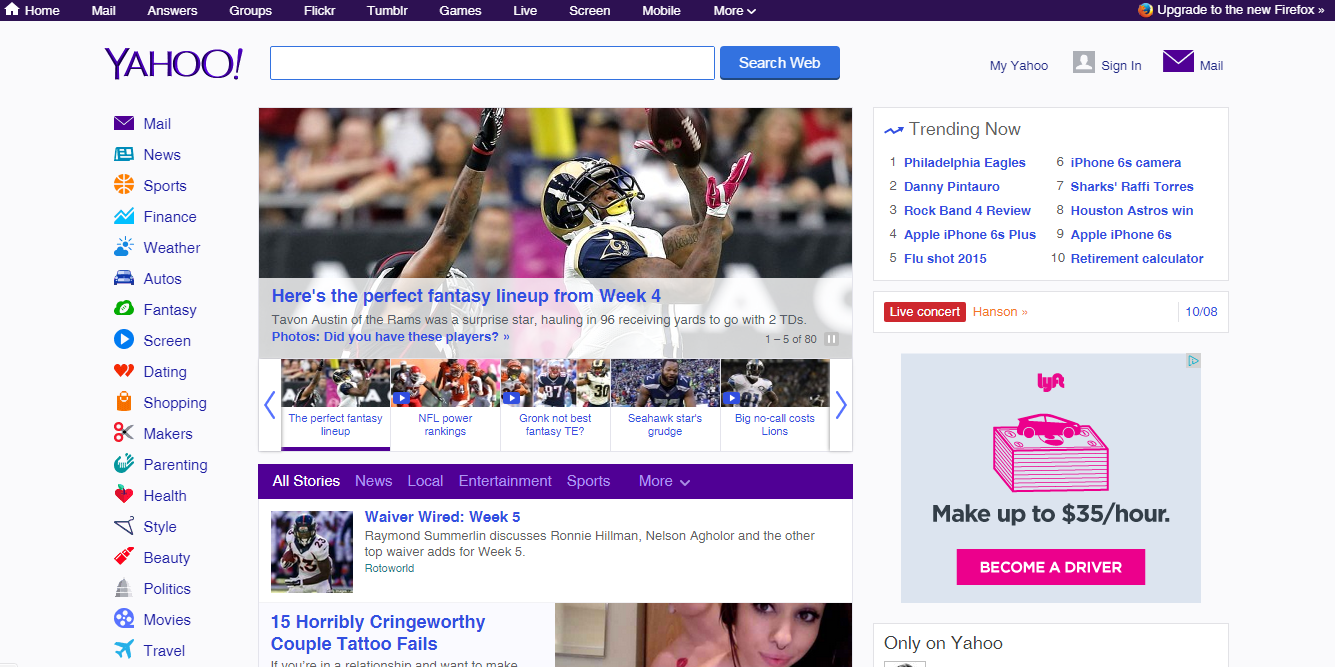Click the Yahoo! logo
Screen dimensions: 1335x667
coord(174,63)
